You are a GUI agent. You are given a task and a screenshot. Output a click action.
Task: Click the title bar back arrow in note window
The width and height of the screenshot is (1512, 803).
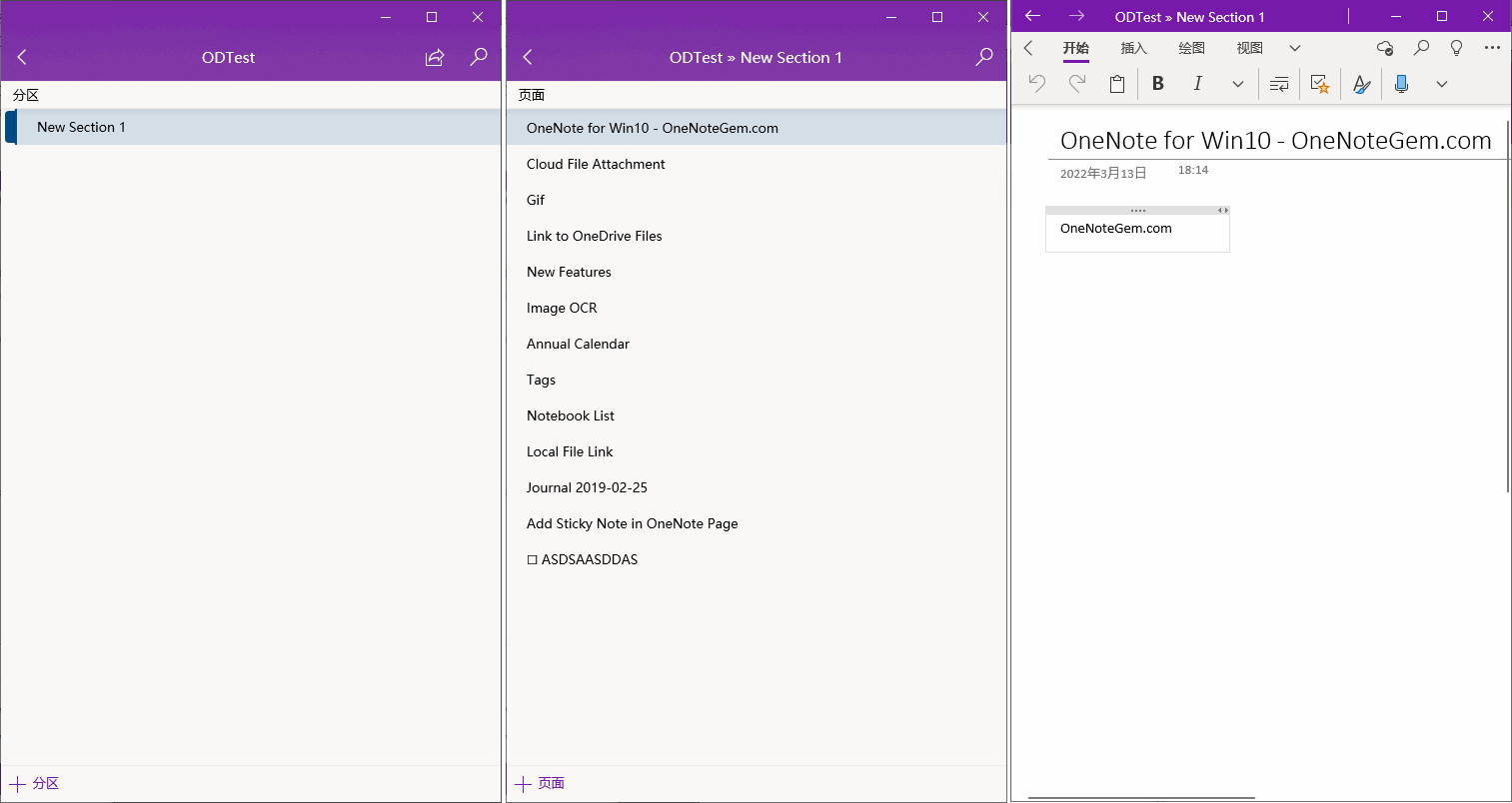pyautogui.click(x=1033, y=16)
